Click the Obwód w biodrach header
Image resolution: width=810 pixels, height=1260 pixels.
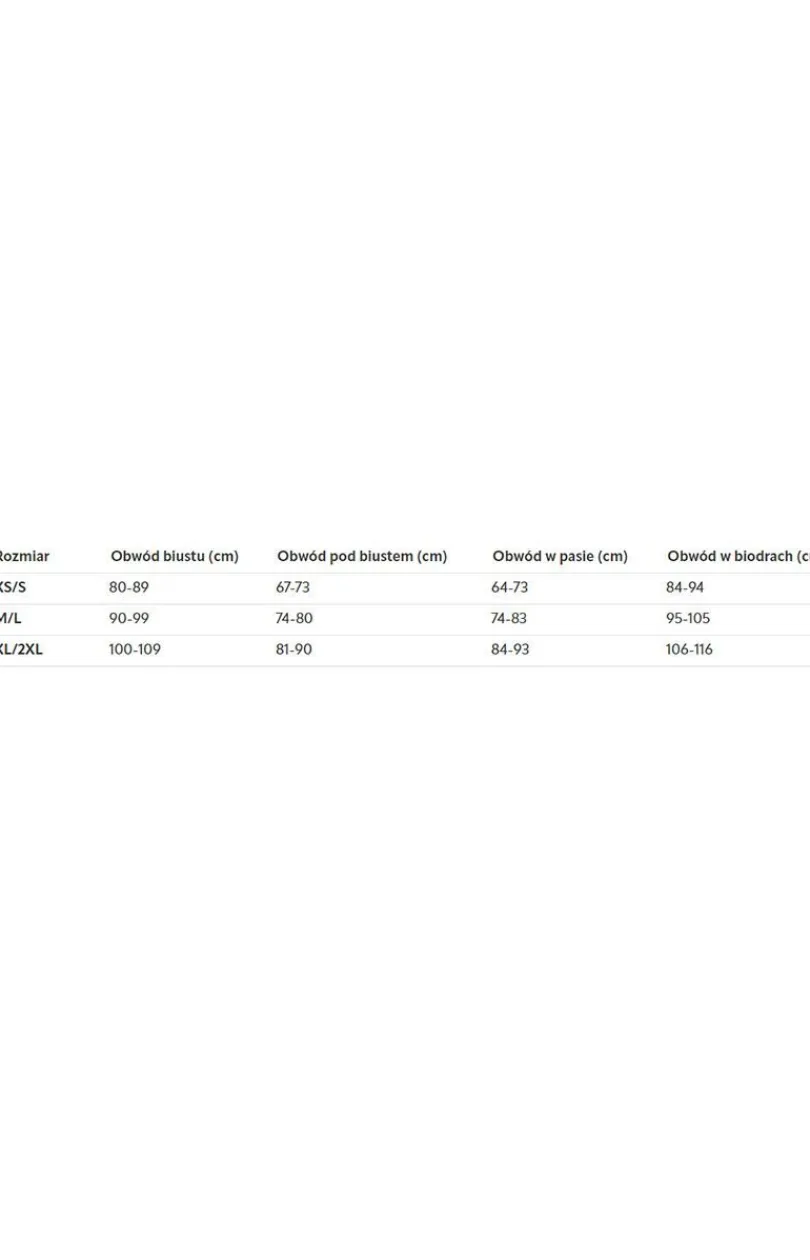pyautogui.click(x=738, y=556)
